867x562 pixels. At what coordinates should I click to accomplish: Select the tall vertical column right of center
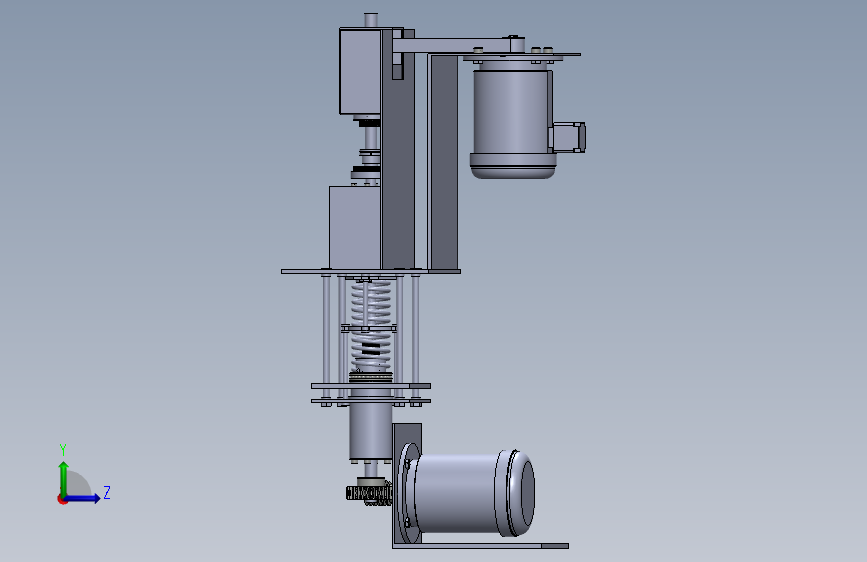(x=443, y=162)
